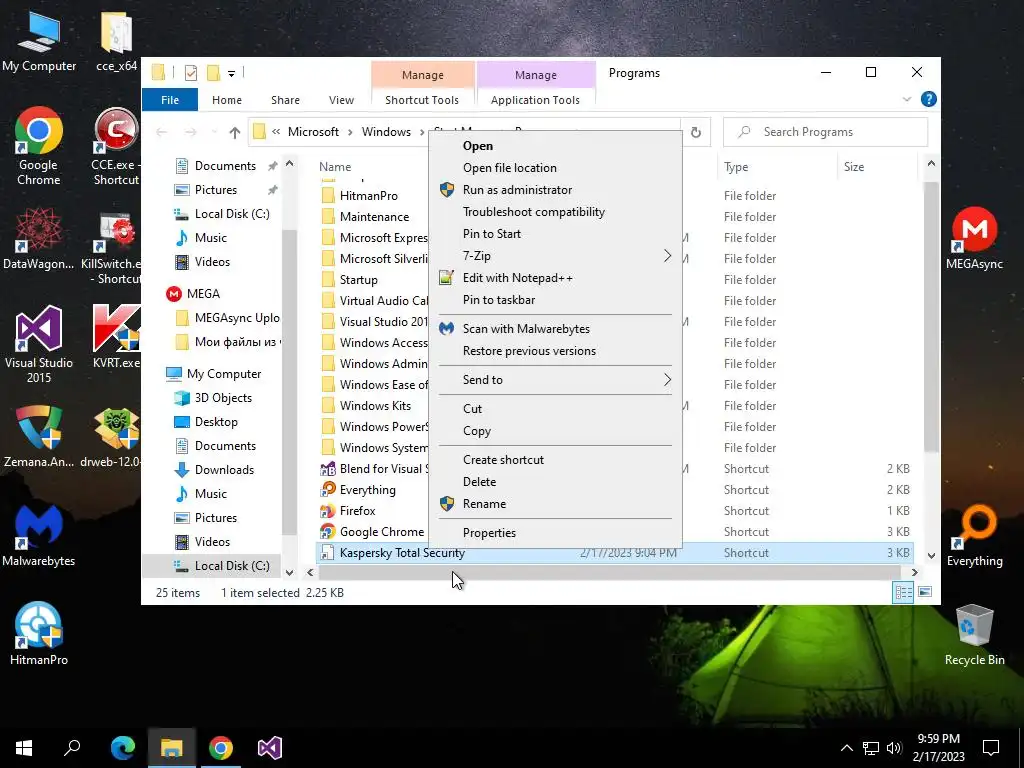Open taskbar Search magnifier
Screen dimensions: 1024x768
(72, 748)
